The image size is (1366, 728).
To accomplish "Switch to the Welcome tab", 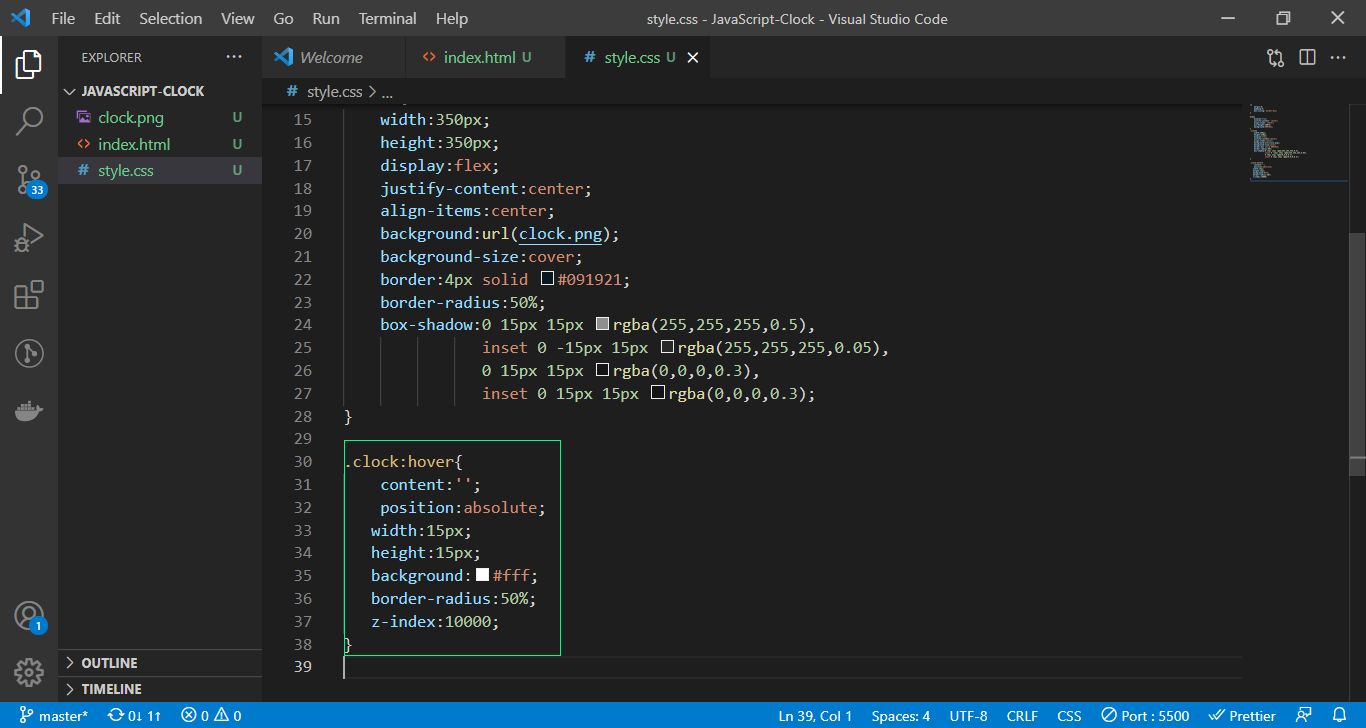I will 334,57.
